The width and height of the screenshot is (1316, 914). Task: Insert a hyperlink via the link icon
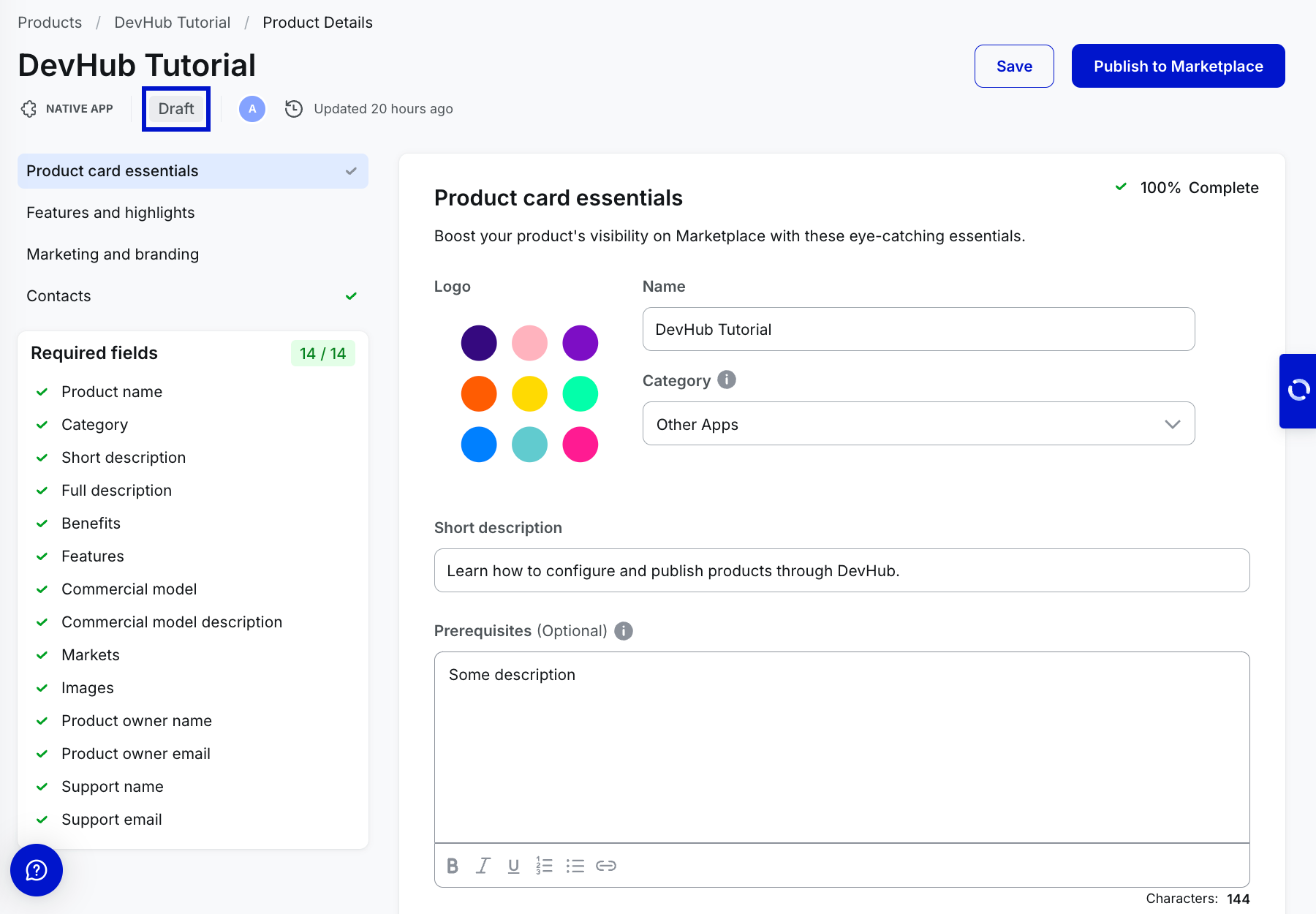tap(606, 866)
